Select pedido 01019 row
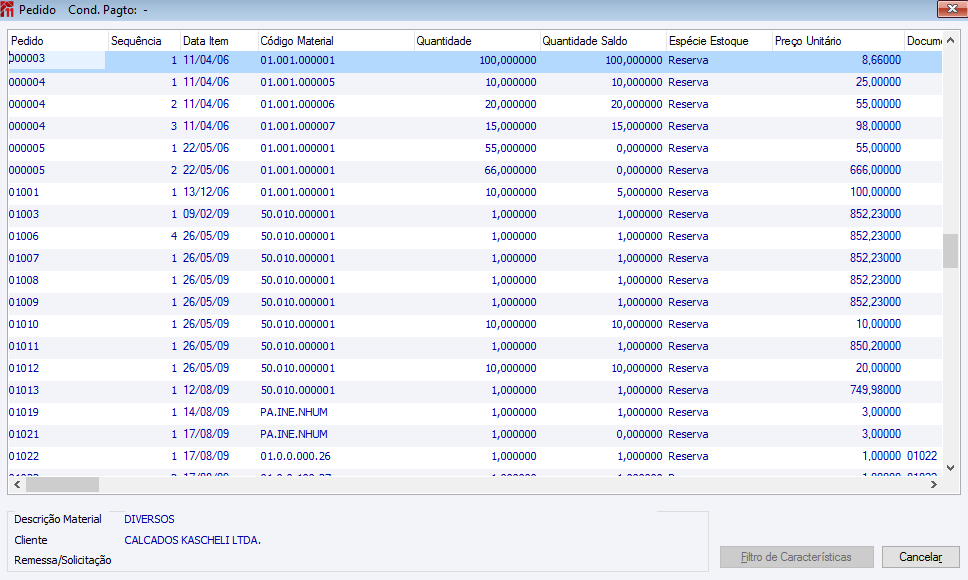The image size is (968, 580). point(475,412)
